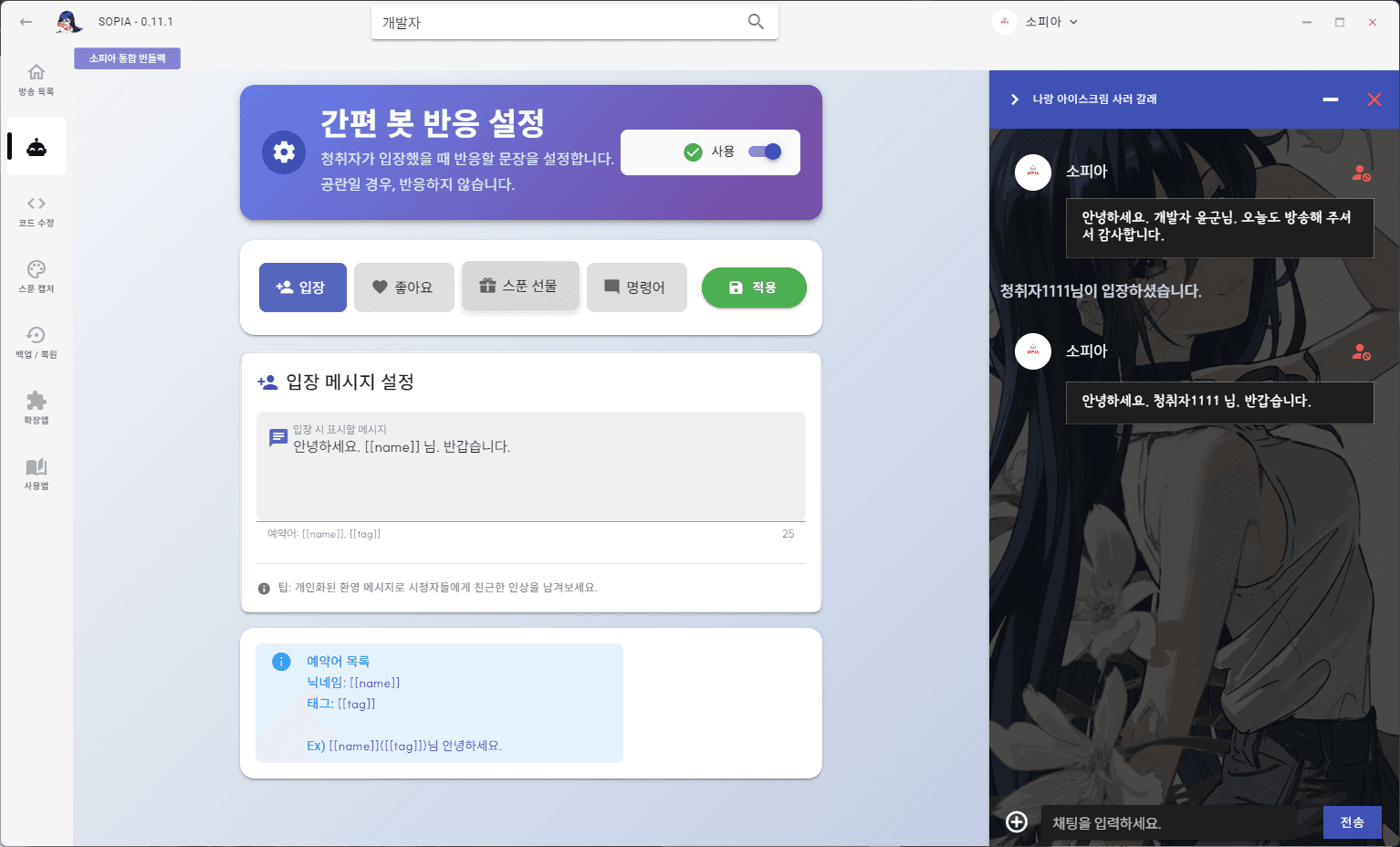Click the search magnifier icon
1400x847 pixels.
point(755,21)
